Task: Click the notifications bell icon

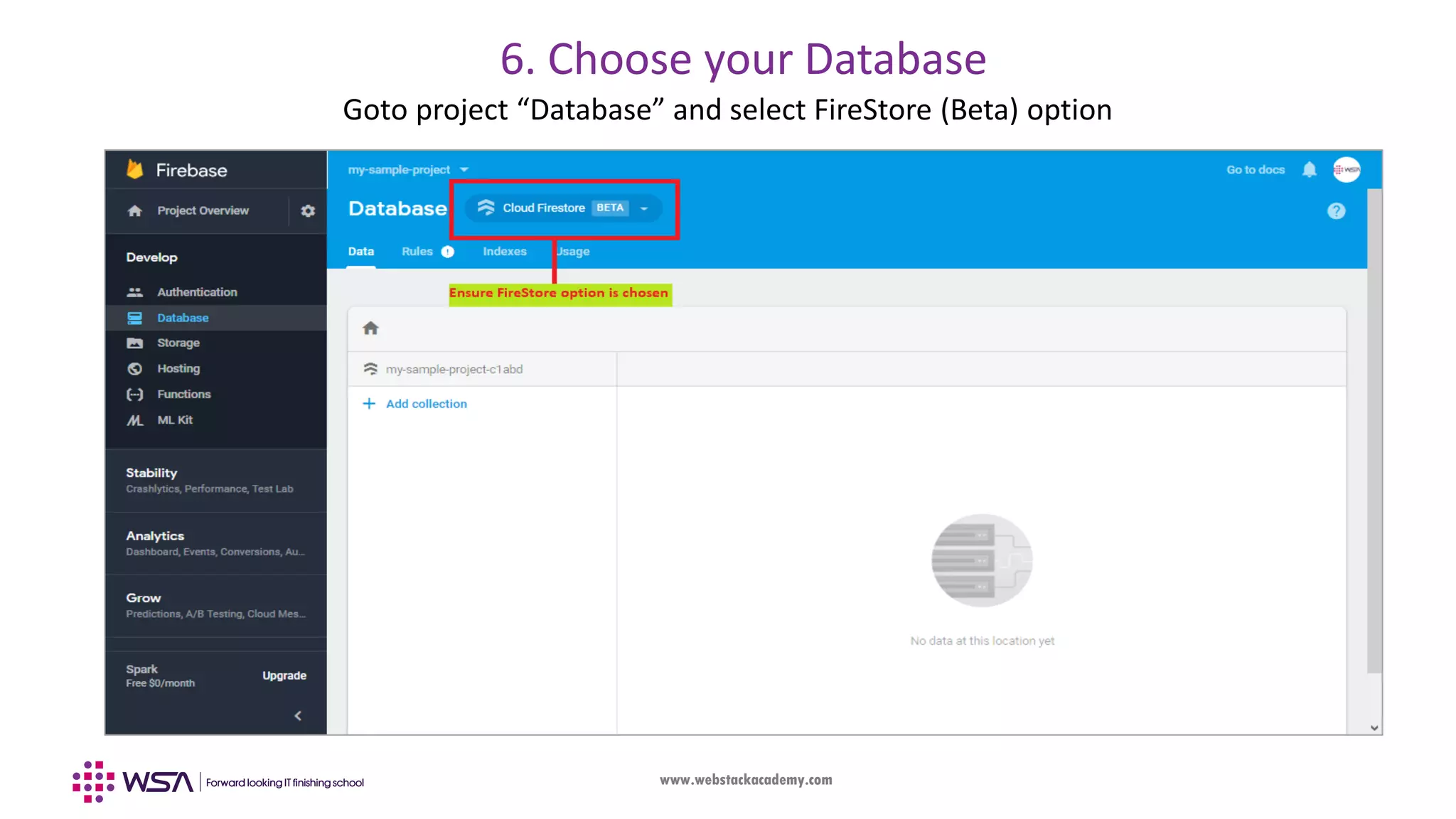Action: point(1309,169)
